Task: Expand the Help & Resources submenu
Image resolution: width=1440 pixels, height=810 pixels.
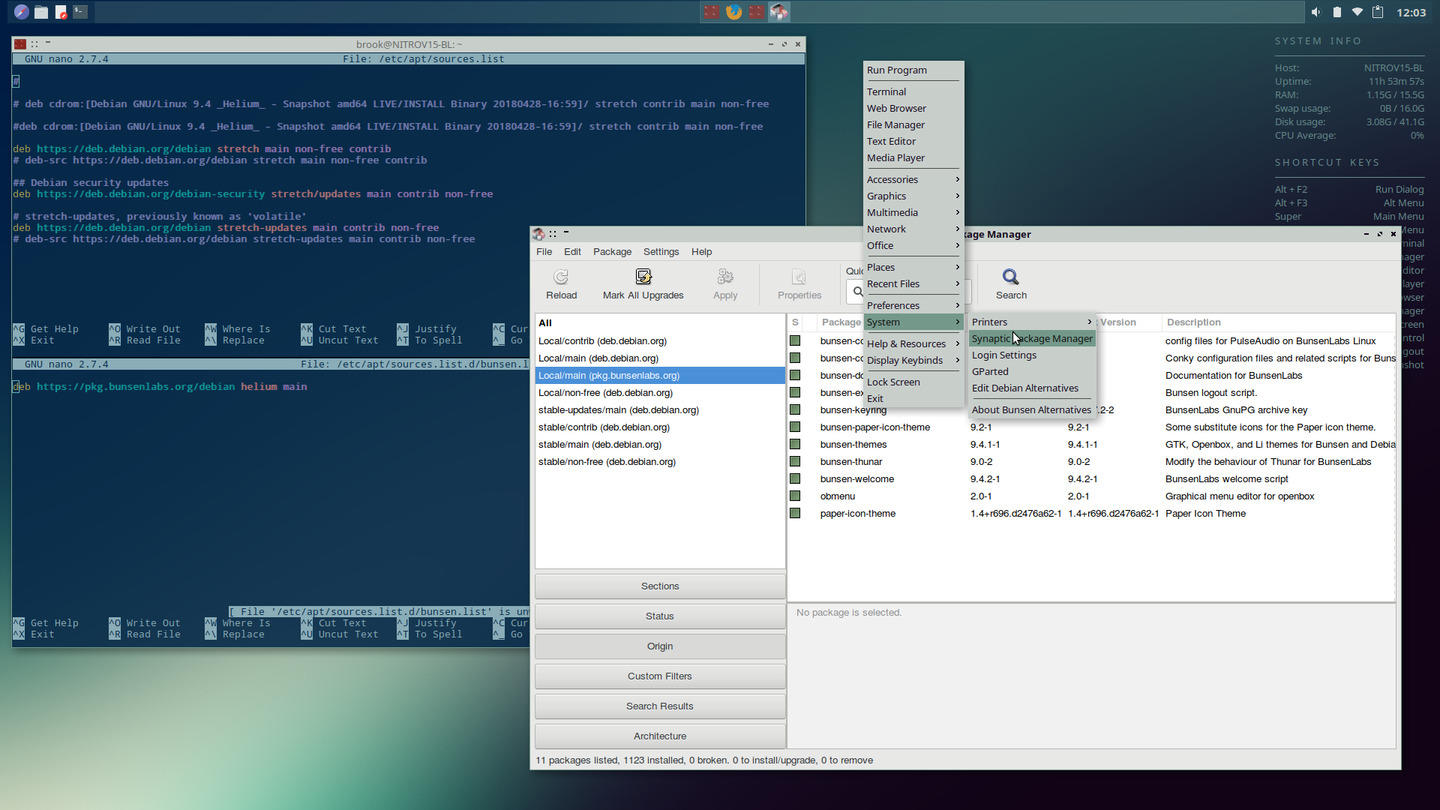Action: [x=913, y=344]
